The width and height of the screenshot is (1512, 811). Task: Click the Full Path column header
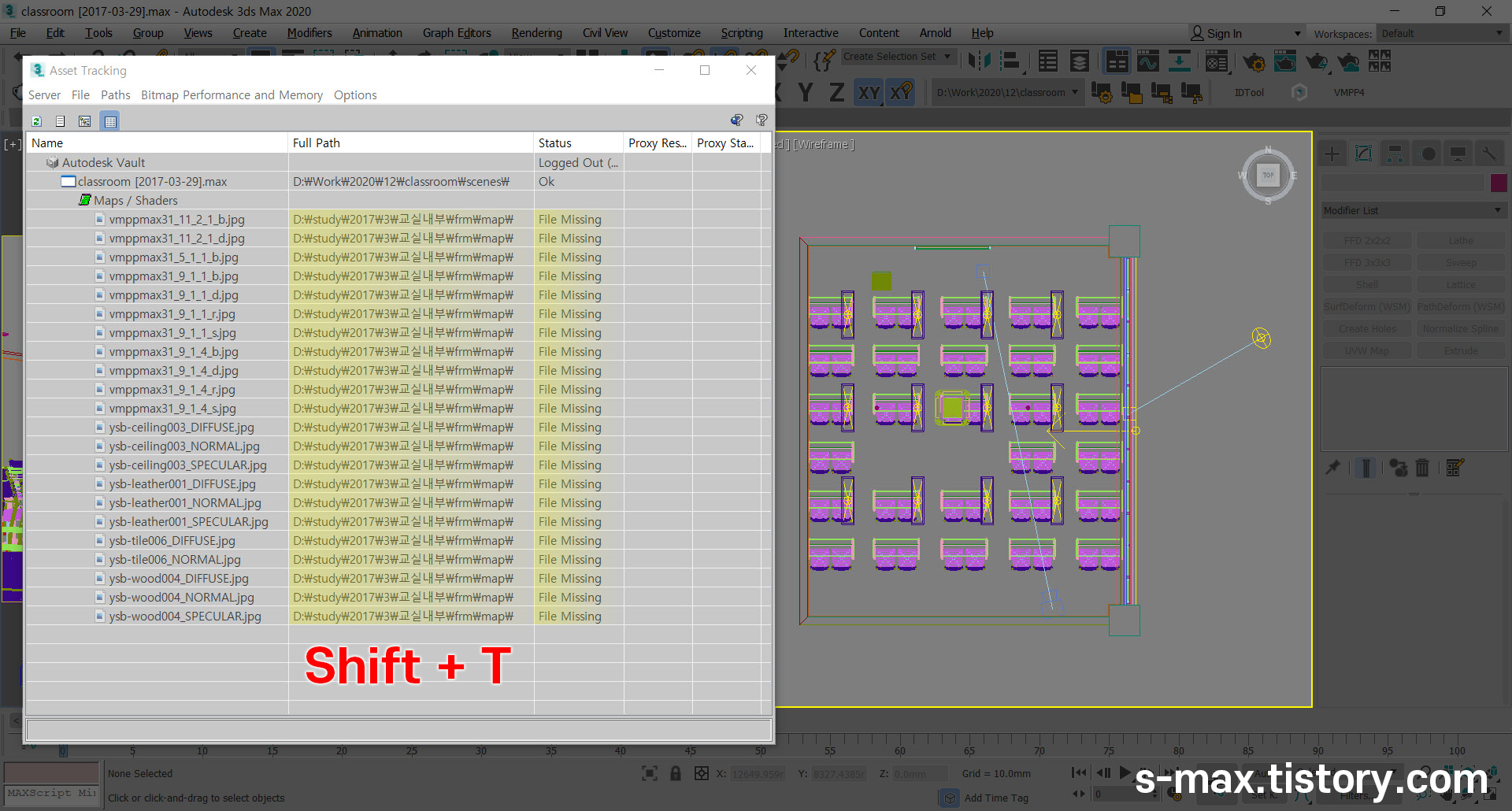coord(411,143)
